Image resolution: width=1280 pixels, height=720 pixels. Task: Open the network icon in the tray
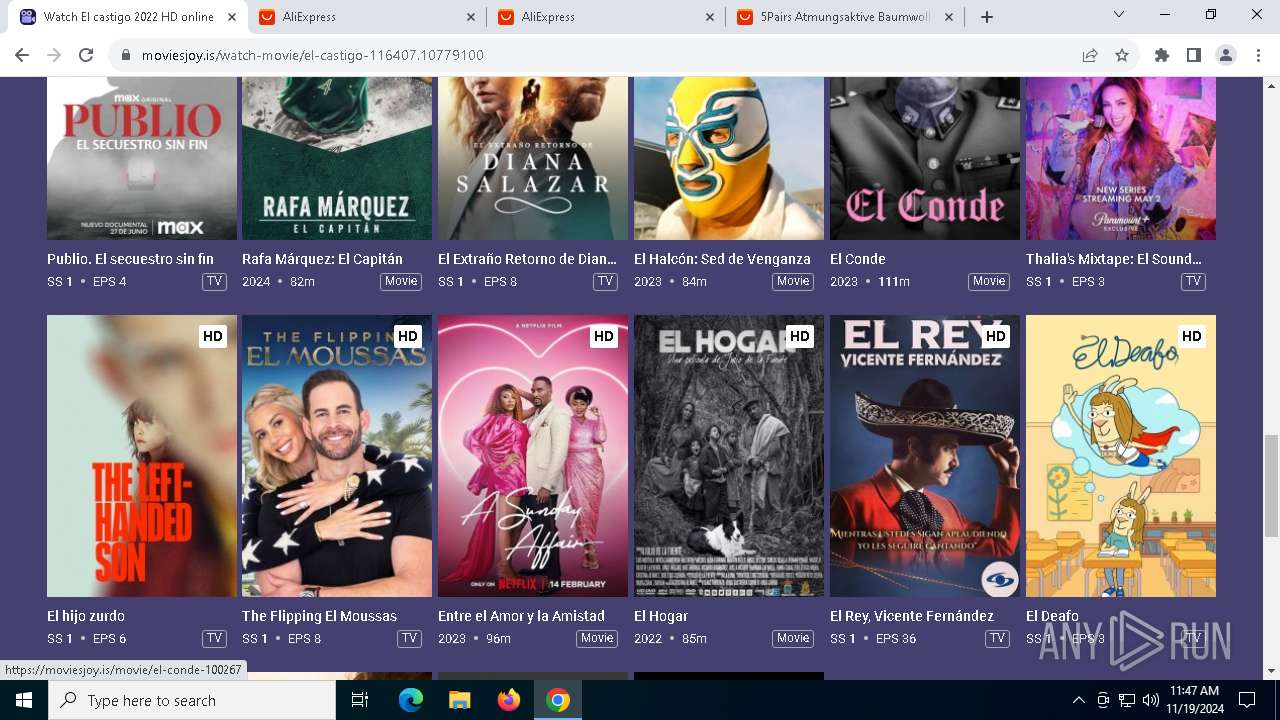coord(1127,700)
